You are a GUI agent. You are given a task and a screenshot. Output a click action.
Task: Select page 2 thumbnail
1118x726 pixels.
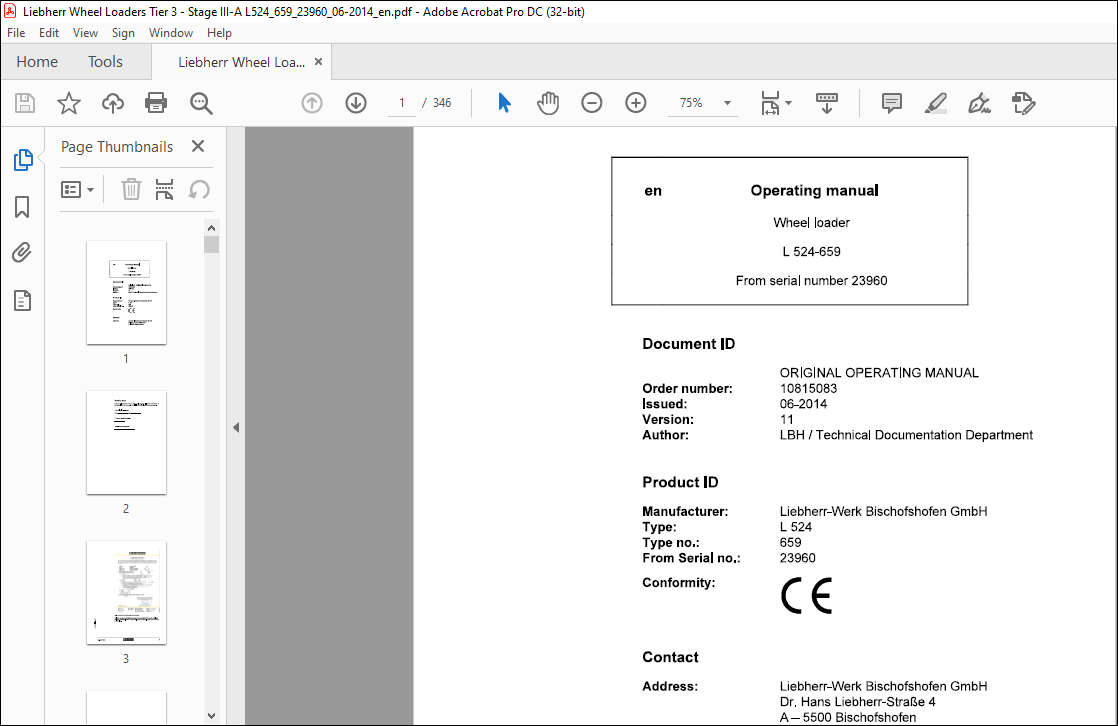[x=126, y=442]
